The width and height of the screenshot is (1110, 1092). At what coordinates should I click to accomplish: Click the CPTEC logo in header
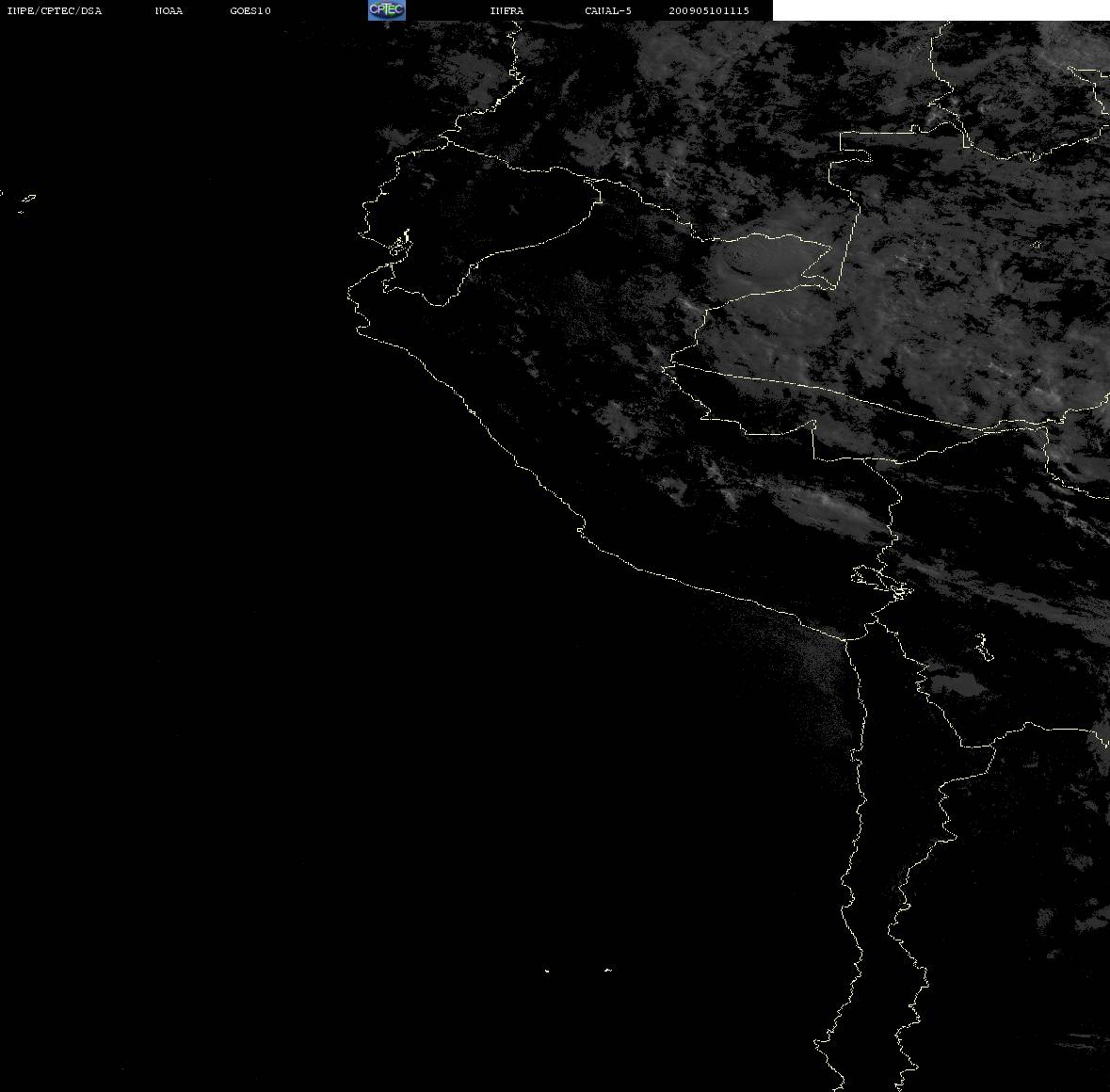[387, 10]
